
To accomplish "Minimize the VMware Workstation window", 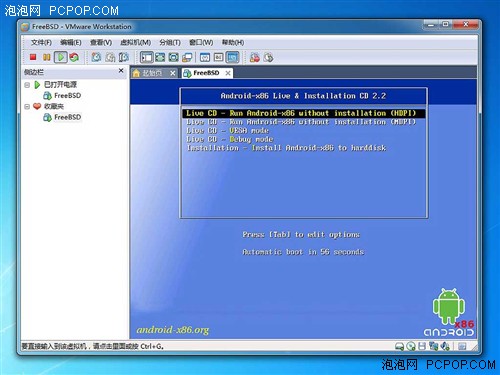I will click(x=431, y=24).
